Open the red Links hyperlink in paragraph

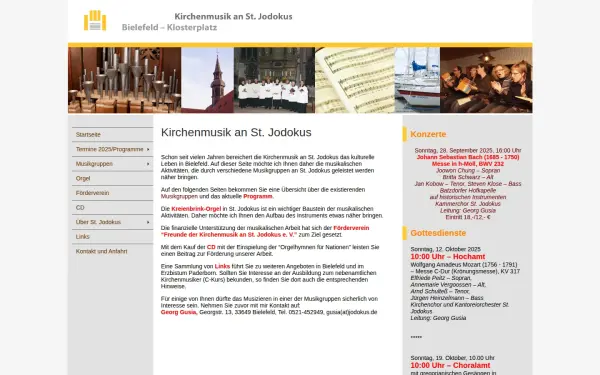222,266
